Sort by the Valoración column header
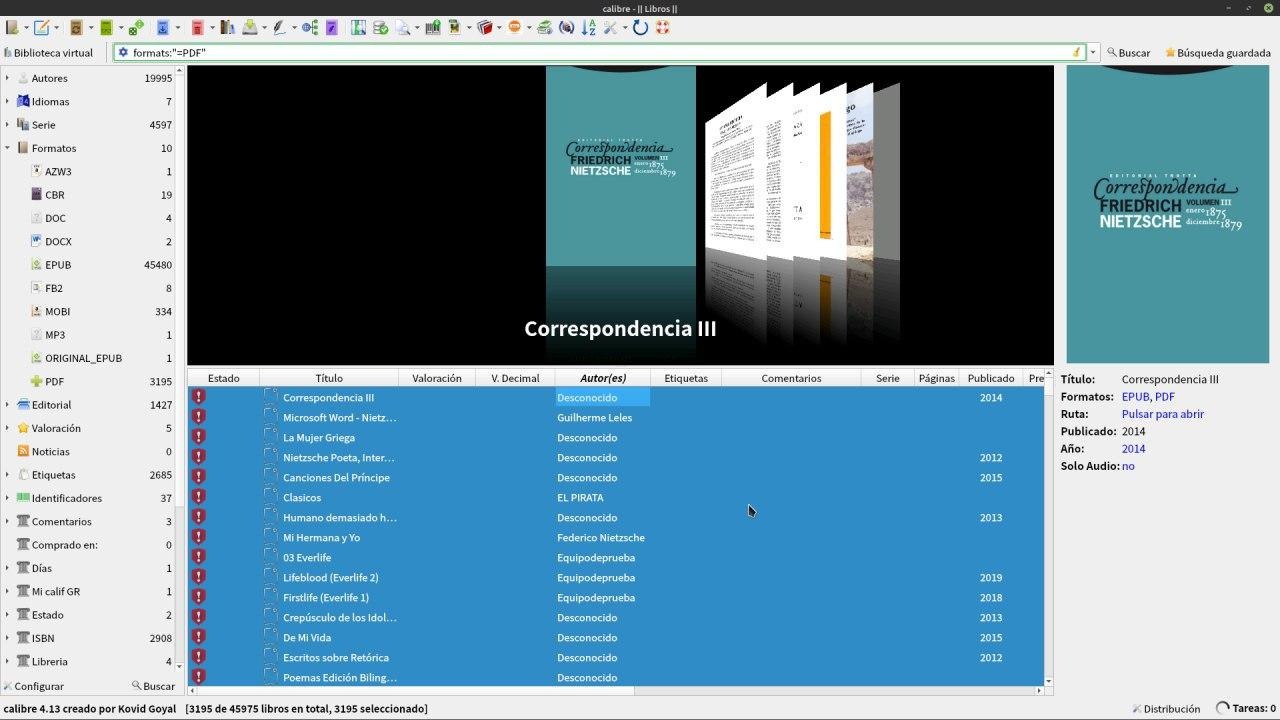1280x720 pixels. click(437, 378)
